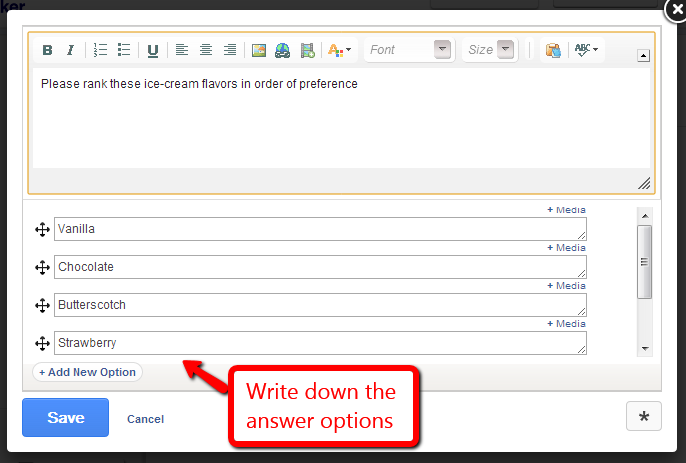Click the paste from clipboard icon
Image resolution: width=686 pixels, height=463 pixels.
552,50
